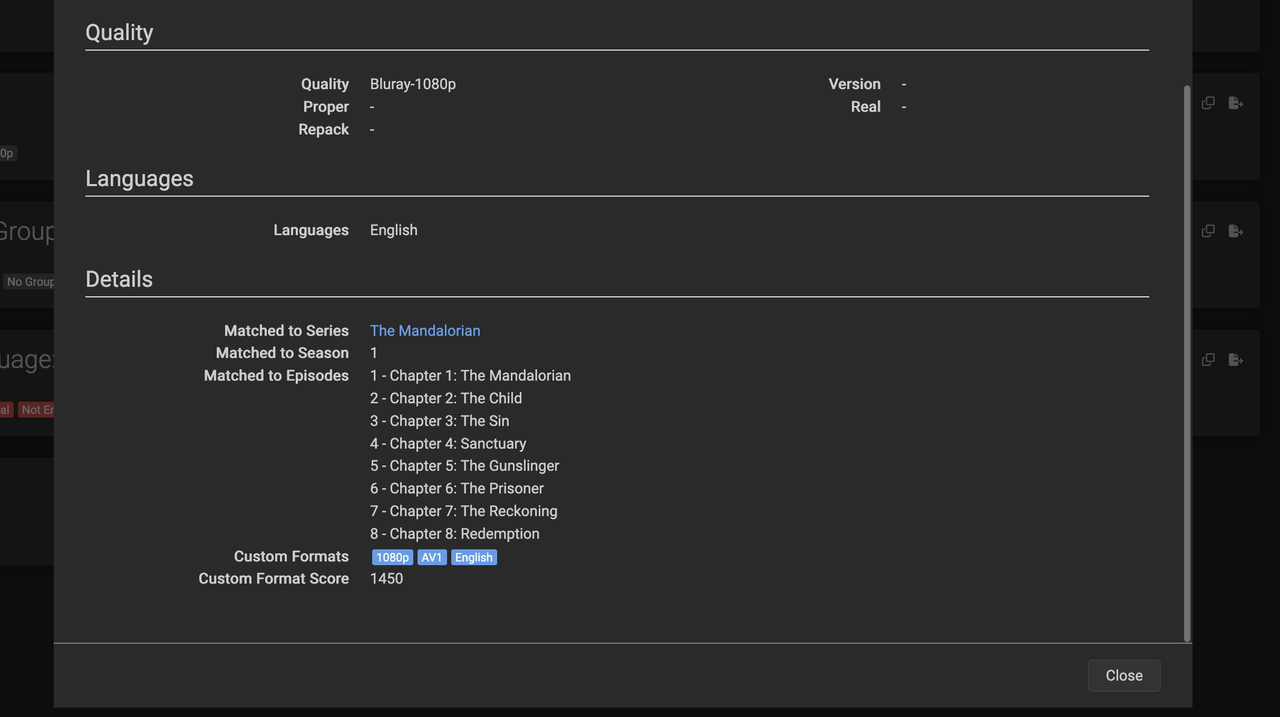Click the export icon in the topmost background row
Image resolution: width=1280 pixels, height=717 pixels.
[1236, 103]
